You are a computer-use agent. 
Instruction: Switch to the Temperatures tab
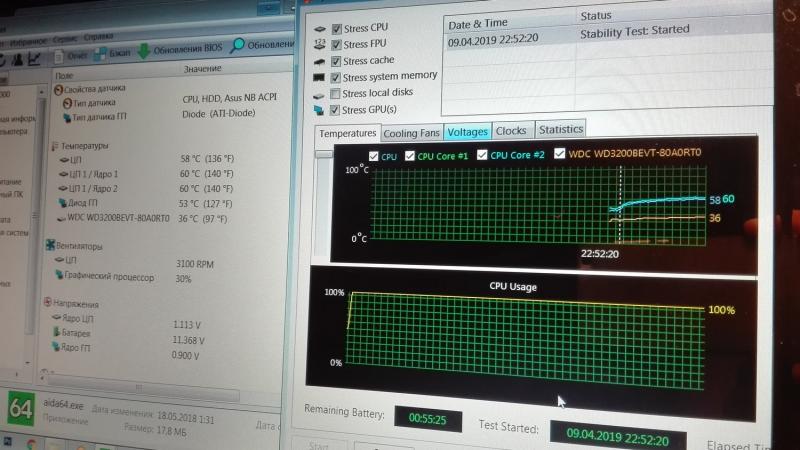(347, 134)
